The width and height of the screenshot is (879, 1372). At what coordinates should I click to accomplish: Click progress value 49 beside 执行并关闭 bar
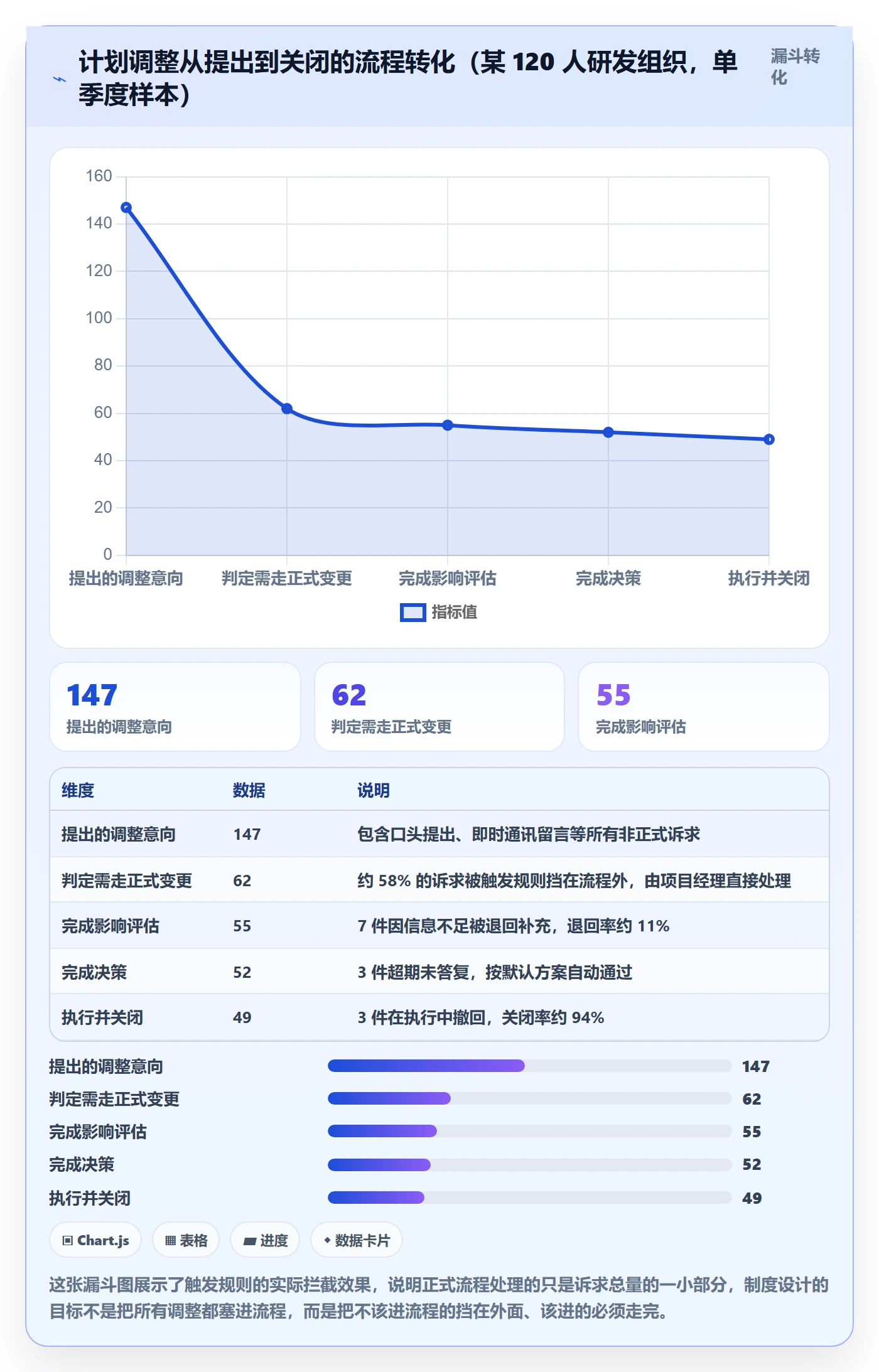(x=752, y=1198)
